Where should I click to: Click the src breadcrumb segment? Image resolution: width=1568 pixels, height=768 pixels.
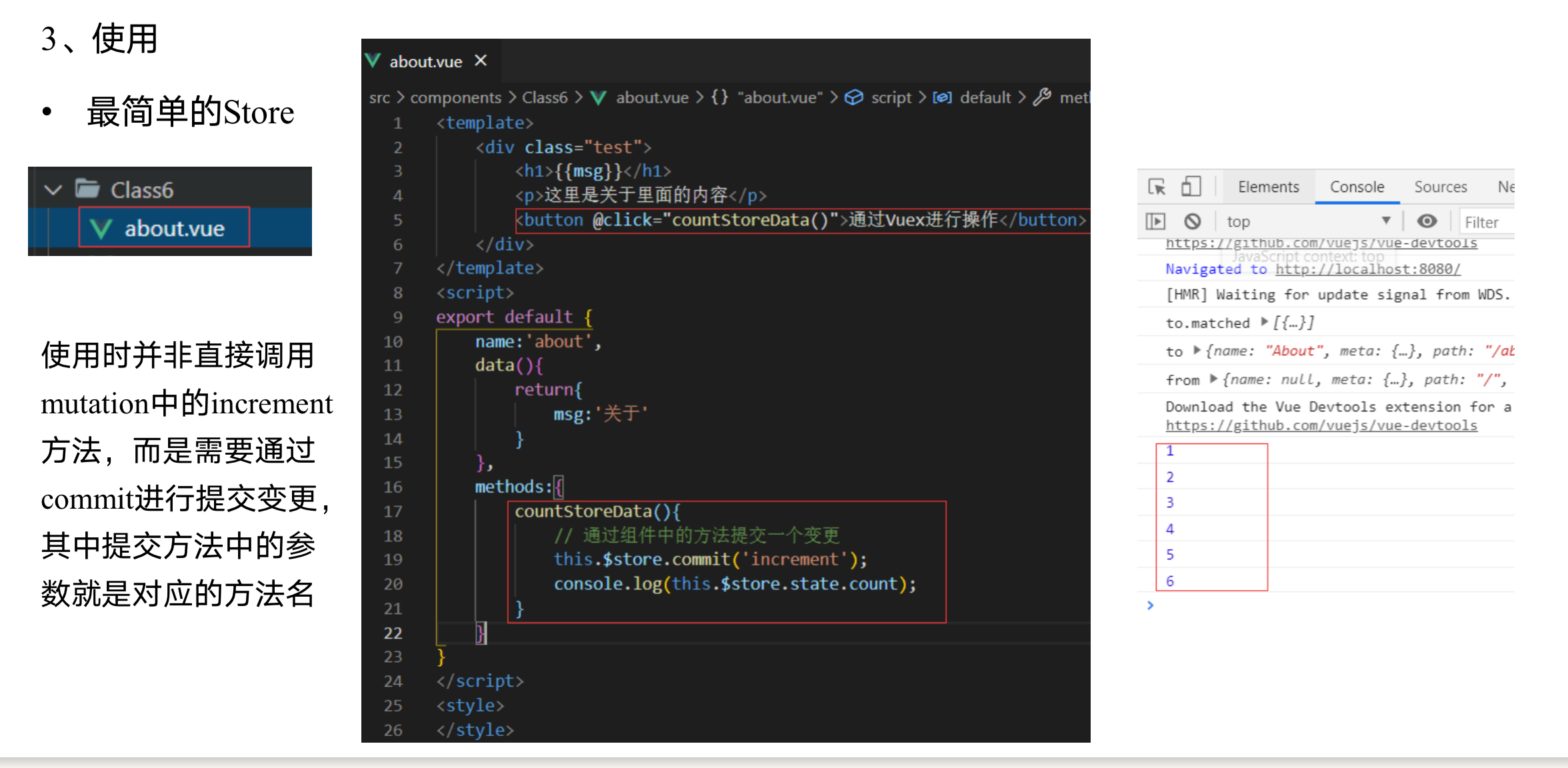click(379, 97)
